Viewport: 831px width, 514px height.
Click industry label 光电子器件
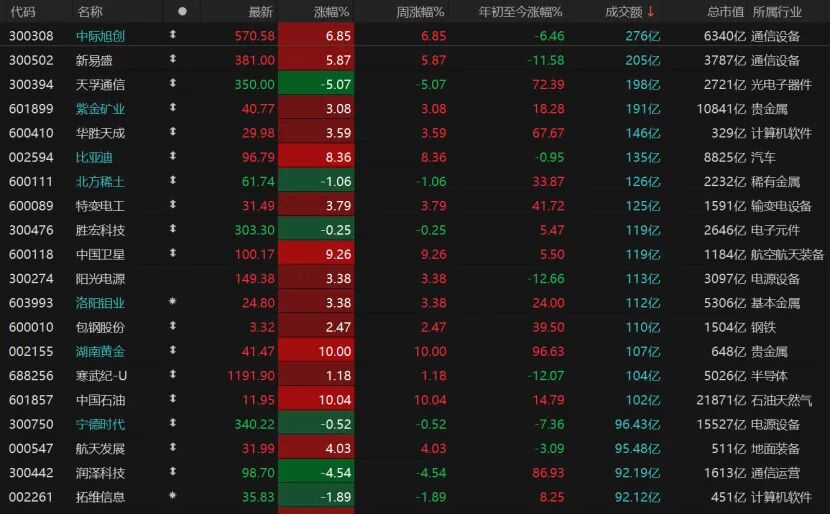pos(782,85)
